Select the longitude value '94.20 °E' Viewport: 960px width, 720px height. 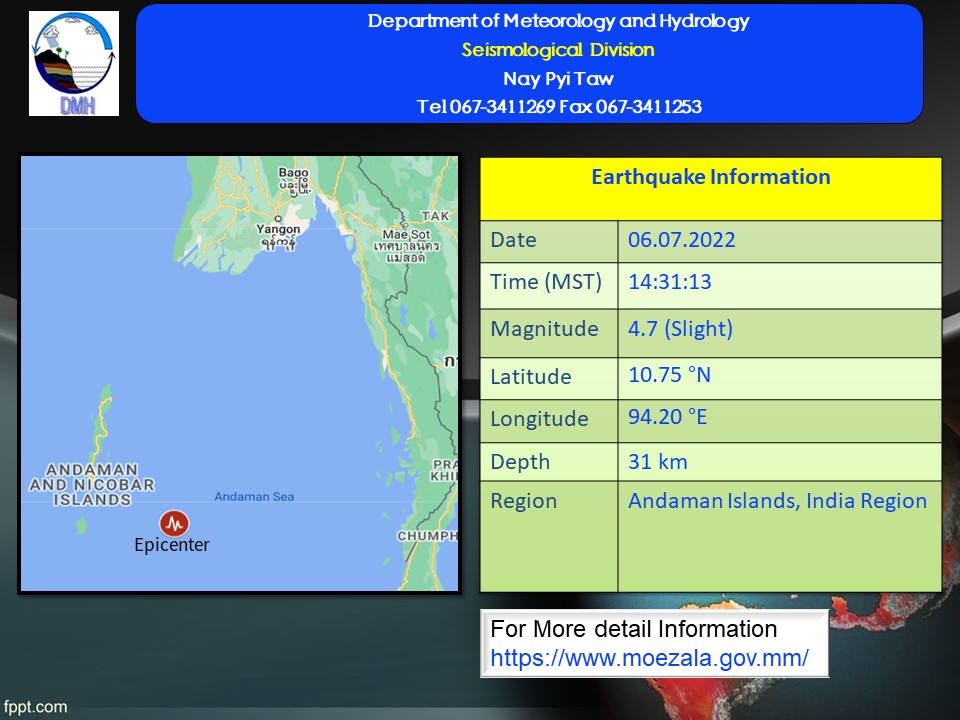coord(667,417)
